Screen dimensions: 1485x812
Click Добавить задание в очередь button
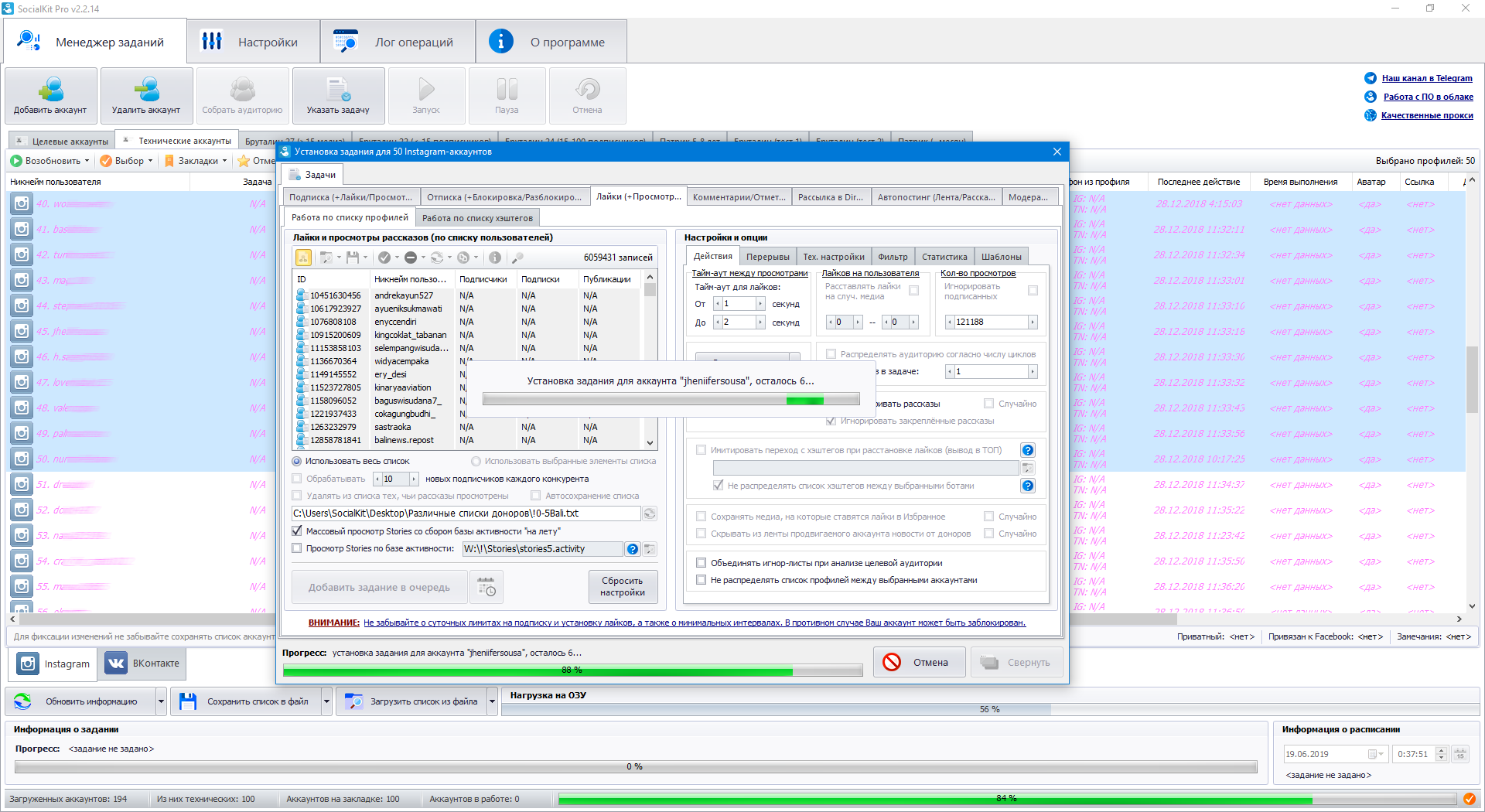click(379, 587)
